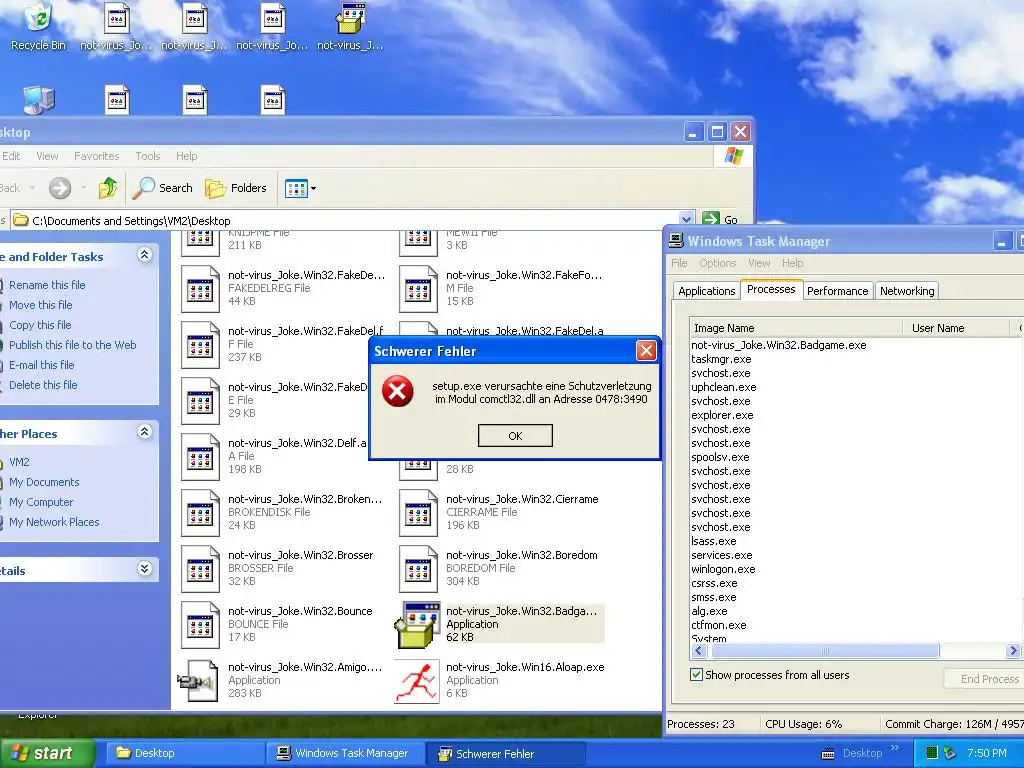Click Move this file link

click(x=40, y=305)
